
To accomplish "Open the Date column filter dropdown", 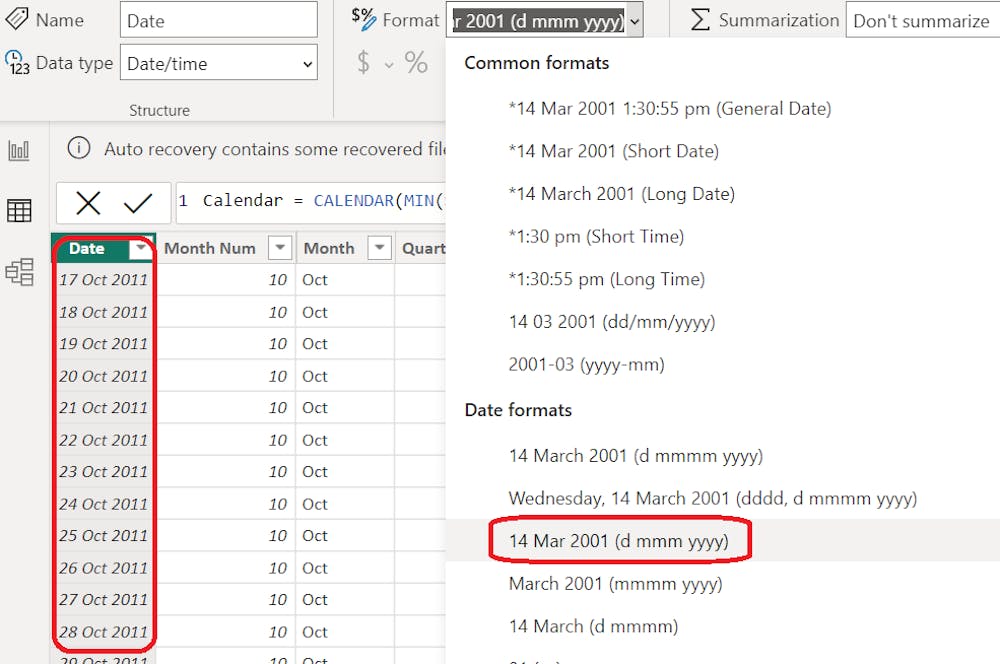I will [141, 248].
